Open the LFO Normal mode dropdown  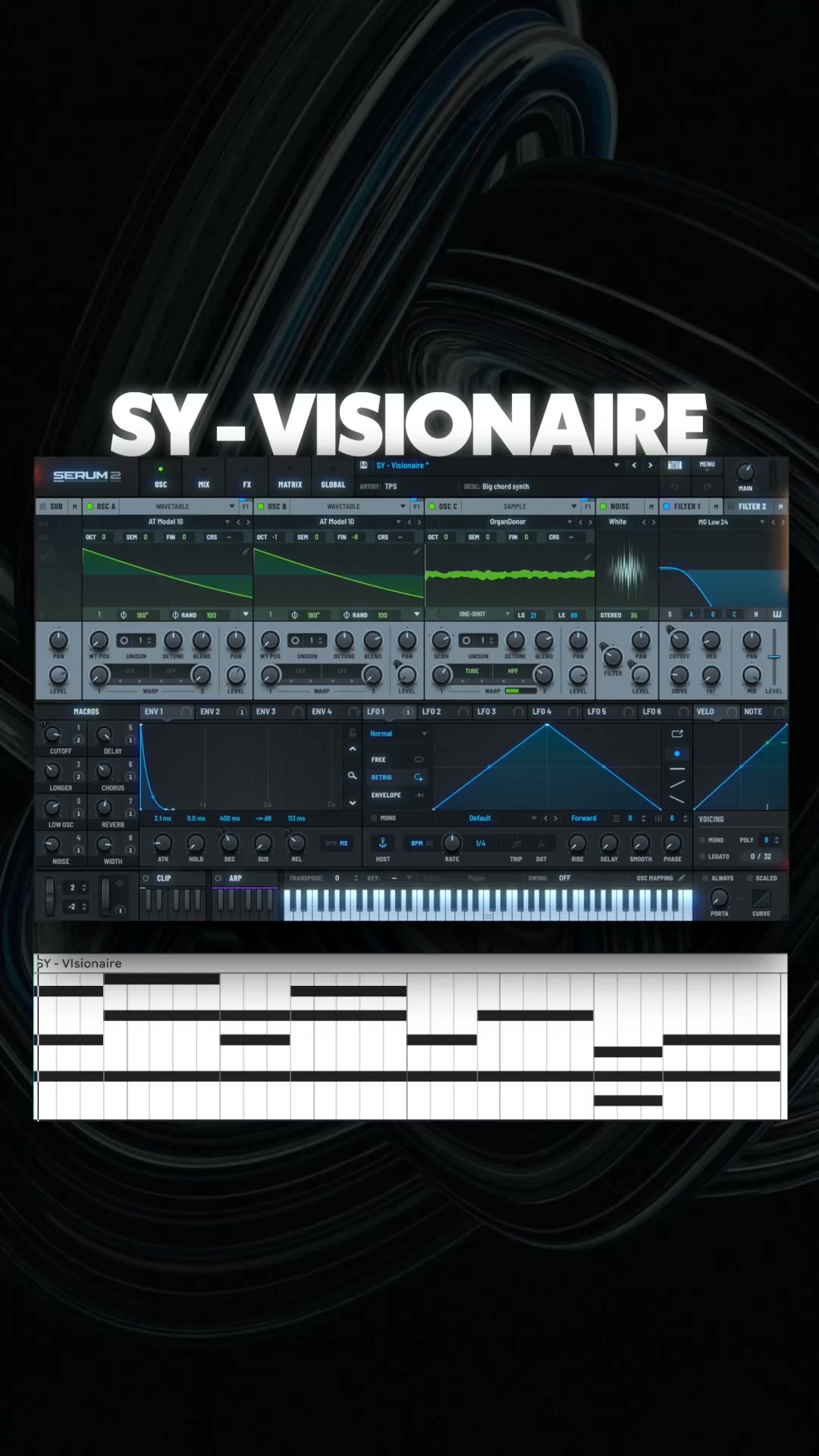(x=398, y=733)
